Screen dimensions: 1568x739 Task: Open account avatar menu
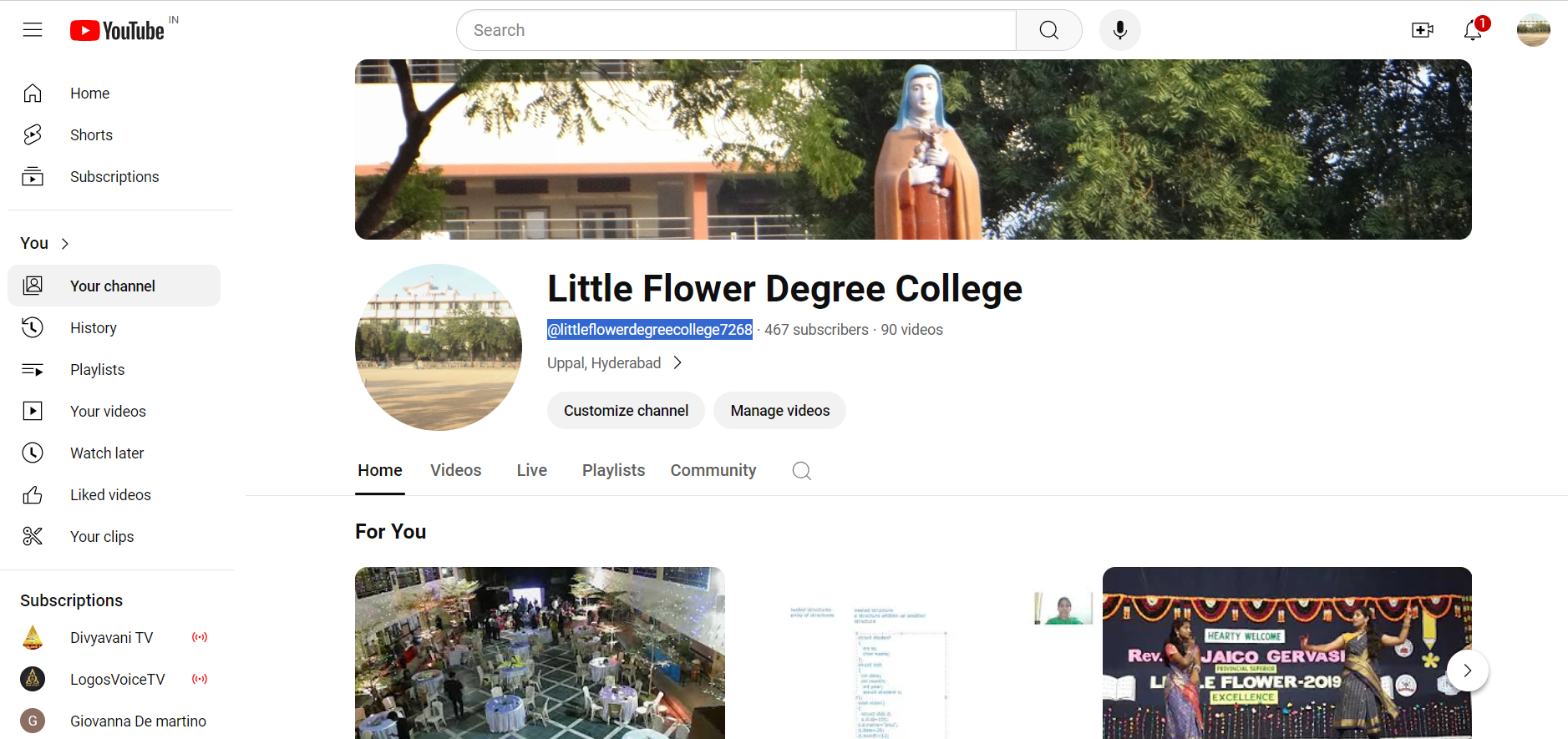[x=1533, y=30]
